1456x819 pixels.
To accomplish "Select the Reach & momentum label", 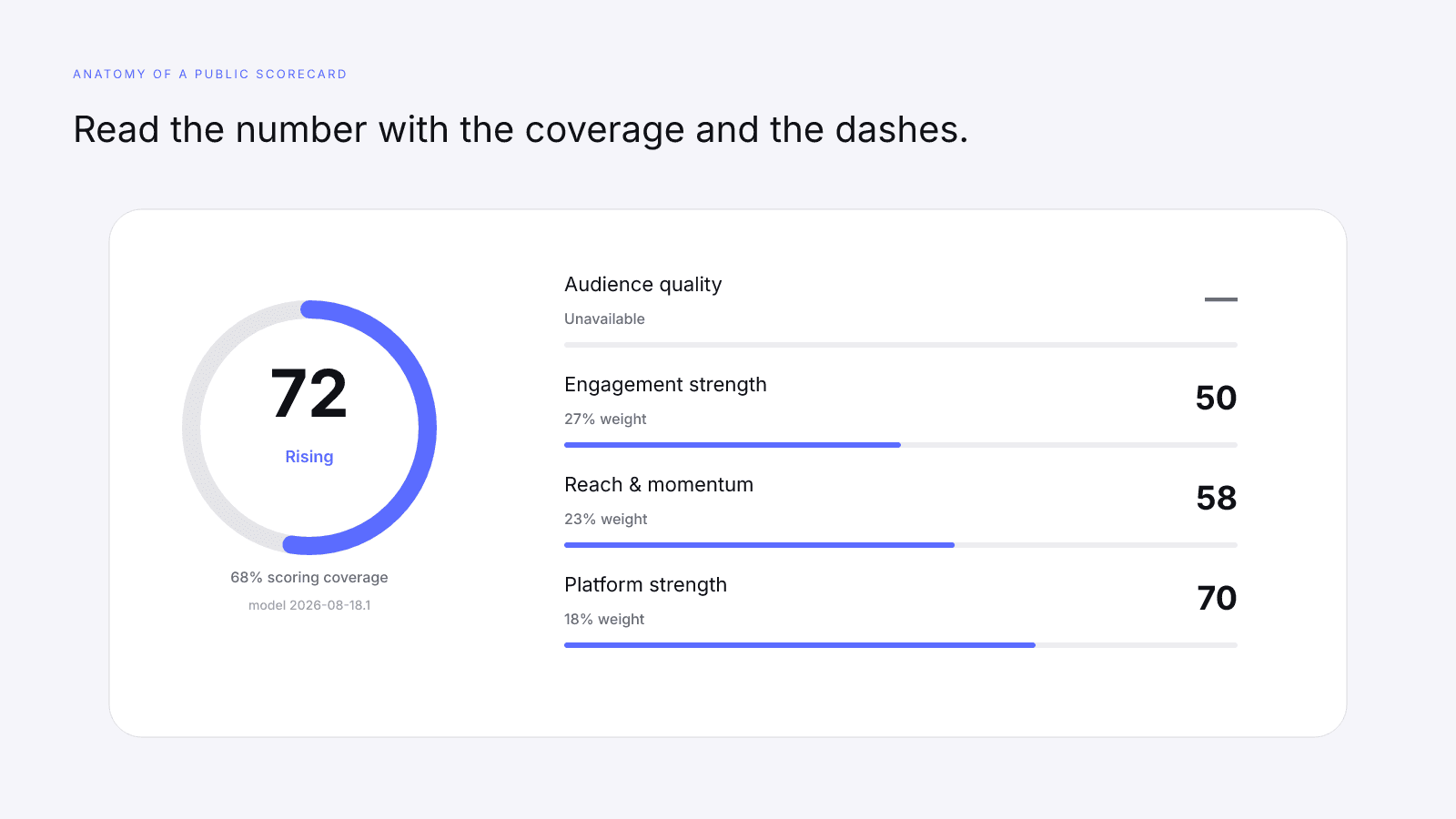I will [x=659, y=485].
